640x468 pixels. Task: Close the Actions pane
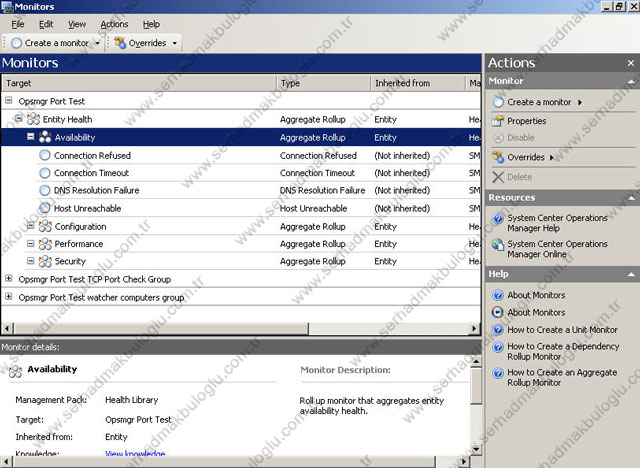(x=631, y=63)
